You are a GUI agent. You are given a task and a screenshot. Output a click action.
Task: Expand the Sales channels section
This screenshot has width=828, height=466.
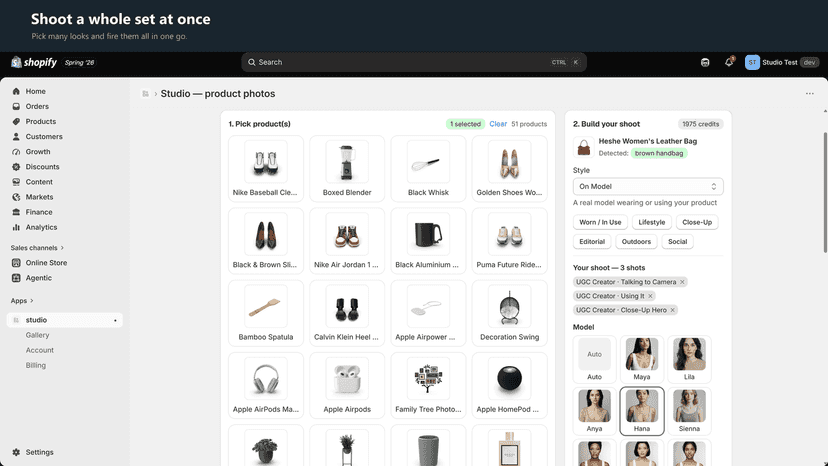click(x=37, y=248)
